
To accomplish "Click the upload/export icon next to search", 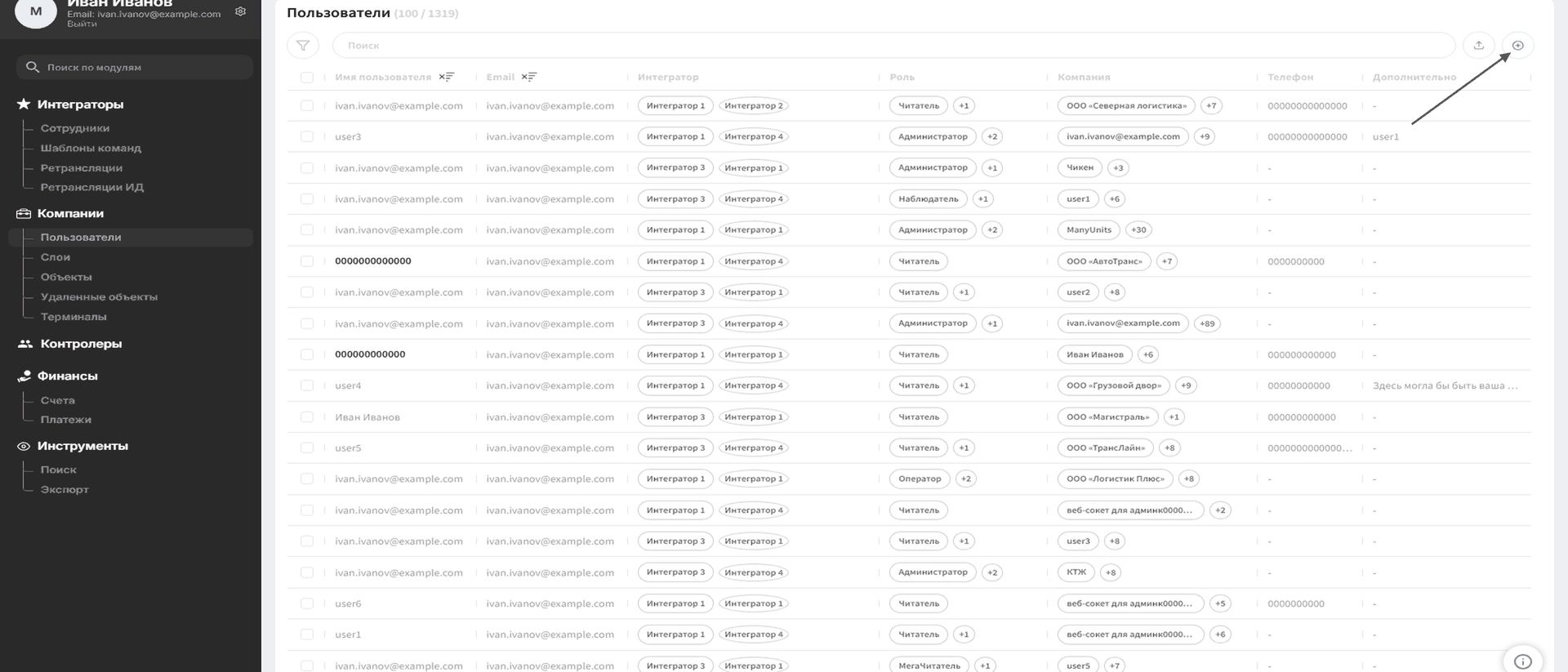I will pos(1478,46).
